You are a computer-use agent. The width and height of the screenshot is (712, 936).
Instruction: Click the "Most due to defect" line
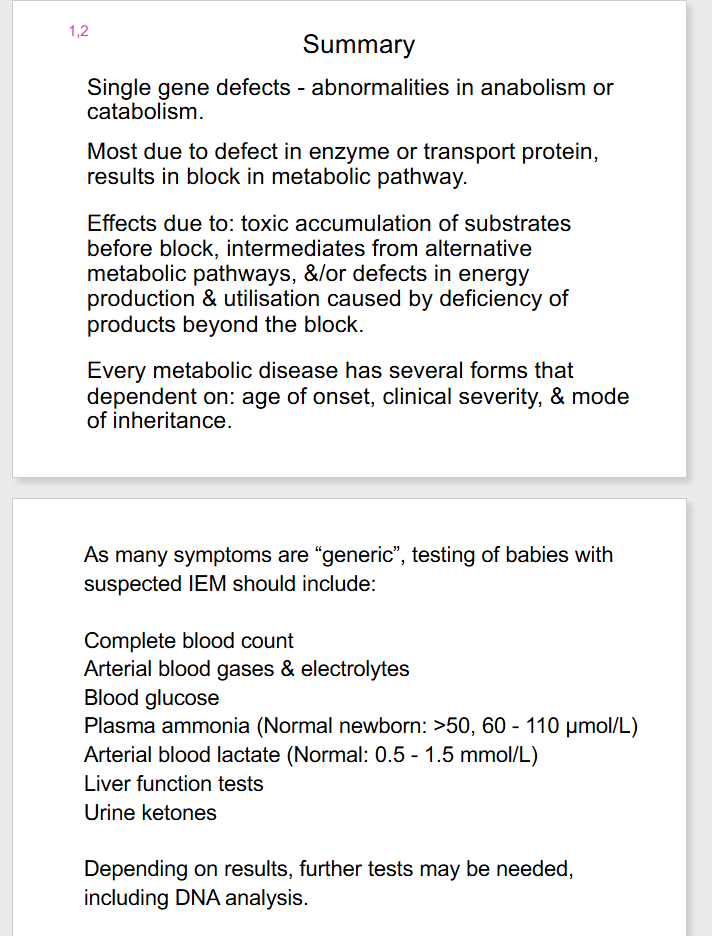pyautogui.click(x=343, y=153)
